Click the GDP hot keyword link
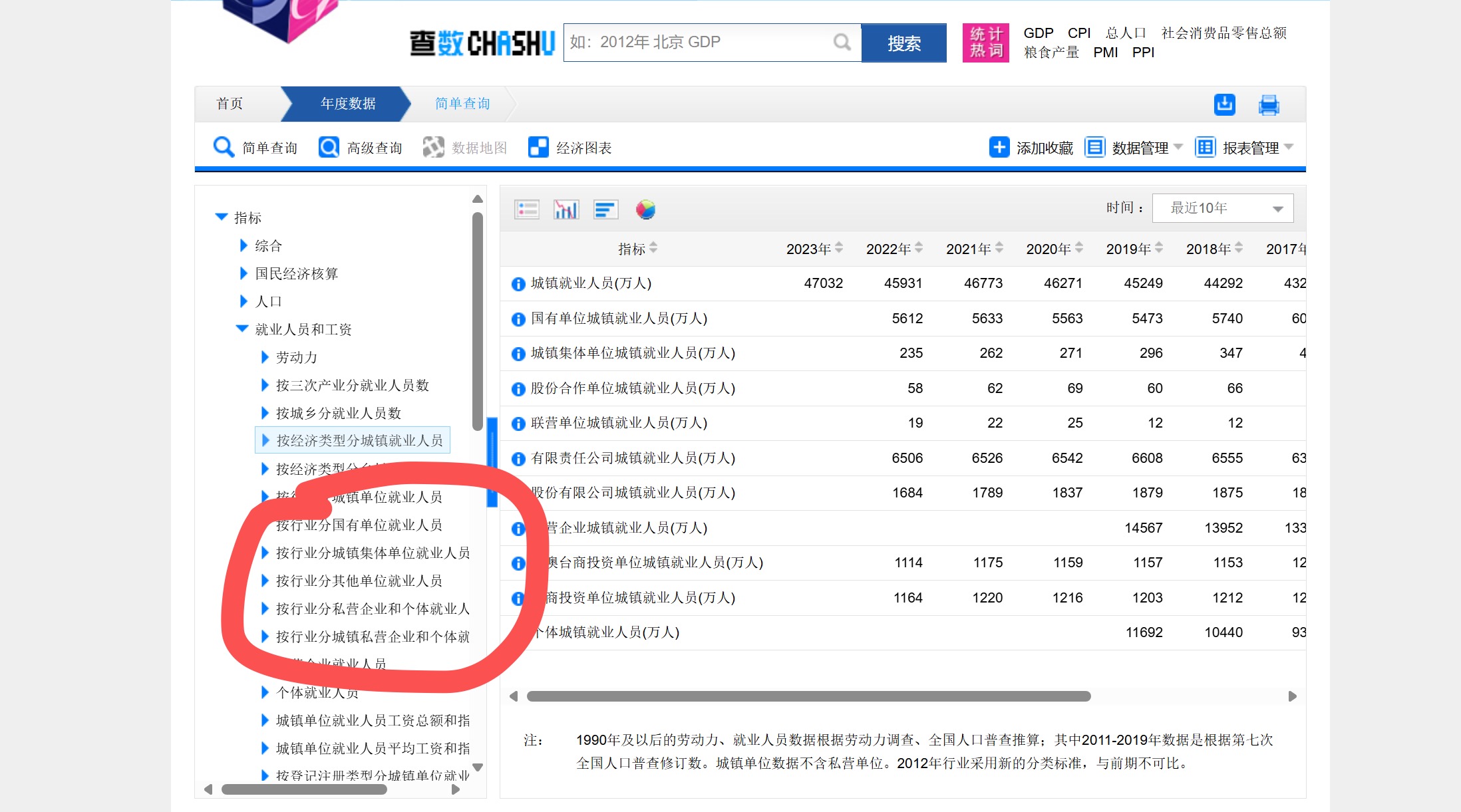1461x812 pixels. tap(1038, 33)
